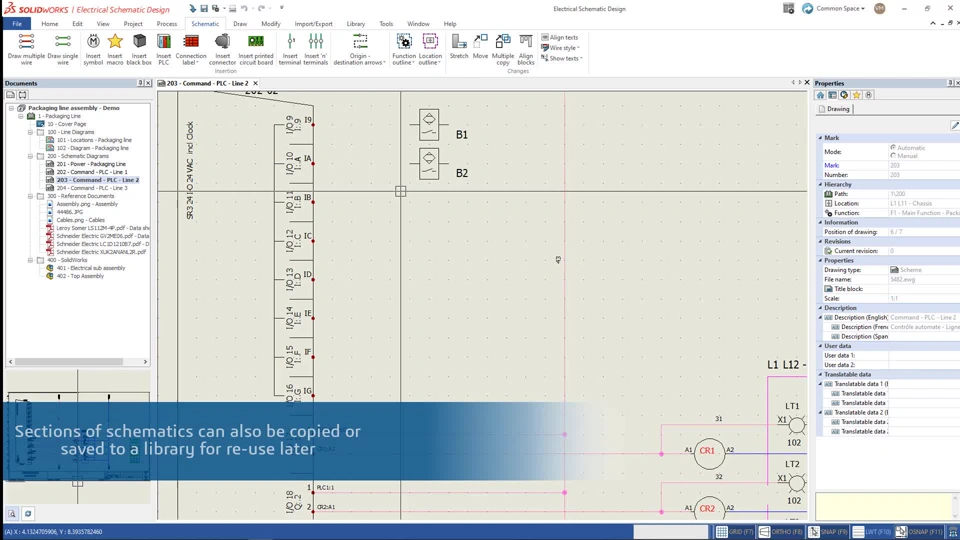Open the File menu
960x540 pixels.
(x=17, y=24)
